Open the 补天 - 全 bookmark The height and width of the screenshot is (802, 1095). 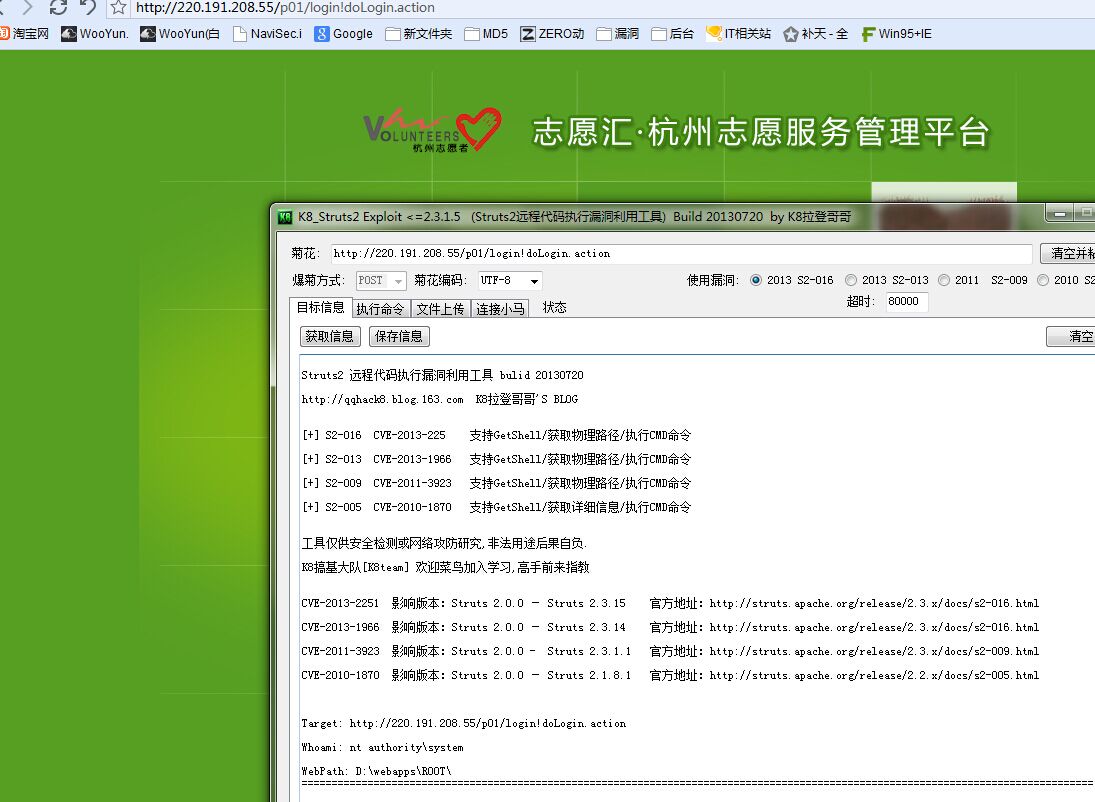816,34
